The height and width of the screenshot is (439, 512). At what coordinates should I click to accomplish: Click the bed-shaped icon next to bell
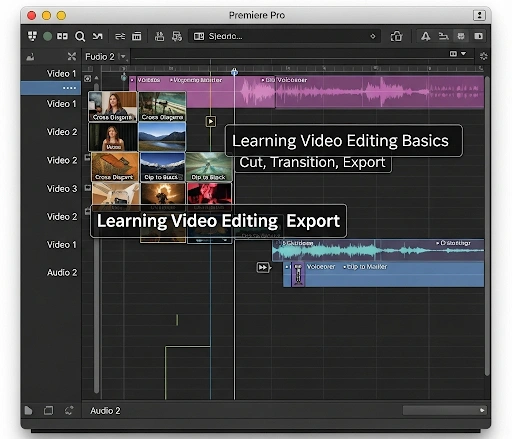click(443, 36)
